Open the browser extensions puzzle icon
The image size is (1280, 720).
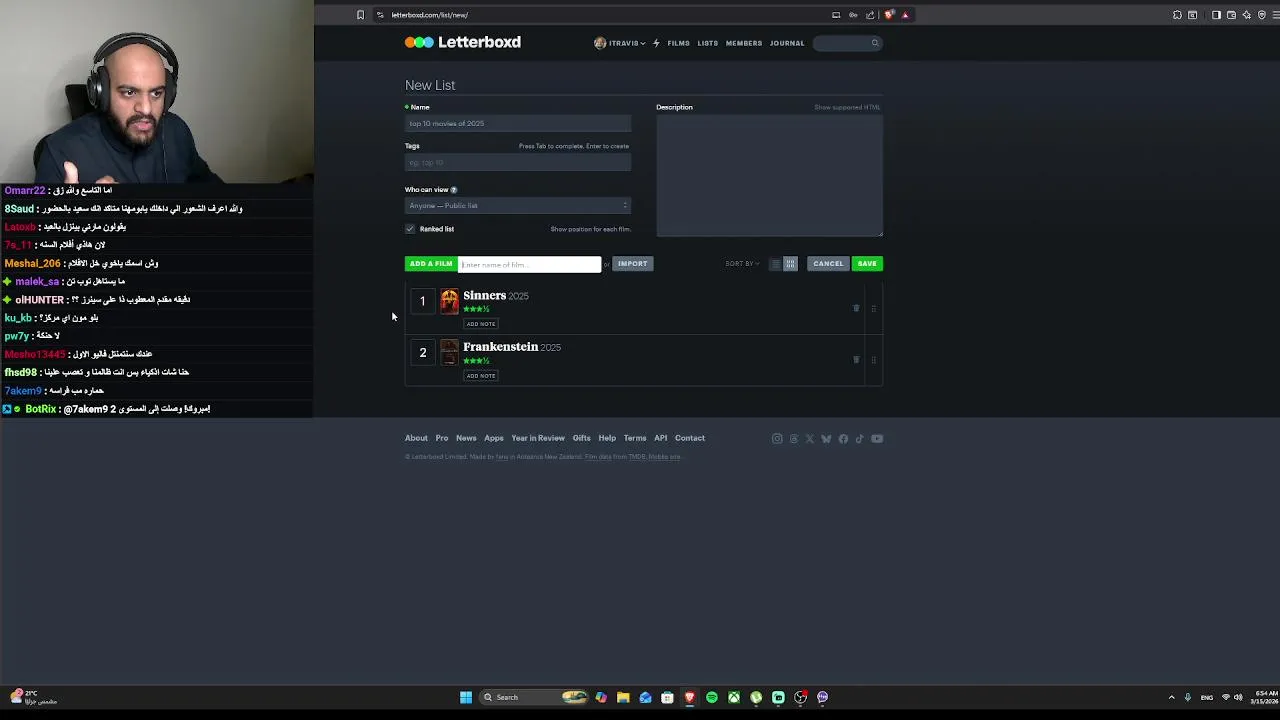(1177, 15)
